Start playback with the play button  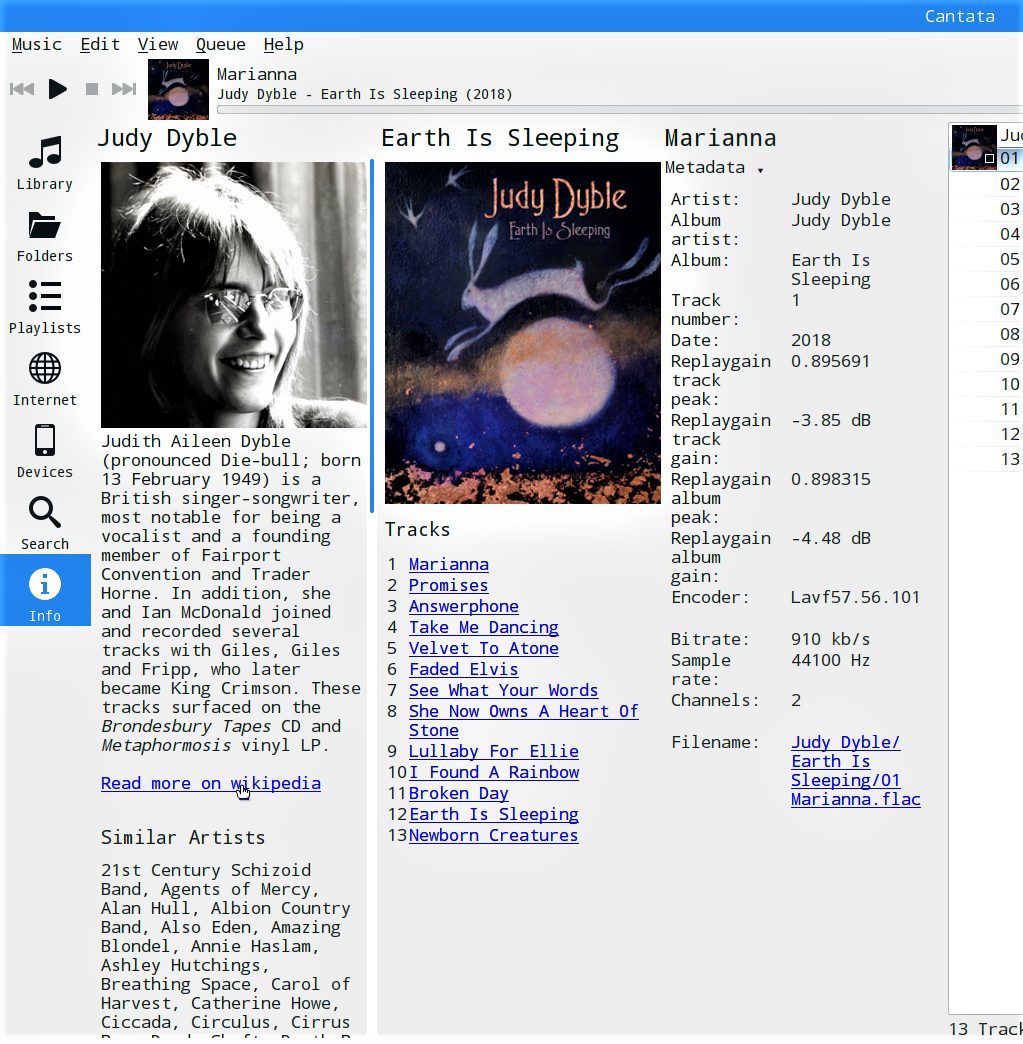58,89
